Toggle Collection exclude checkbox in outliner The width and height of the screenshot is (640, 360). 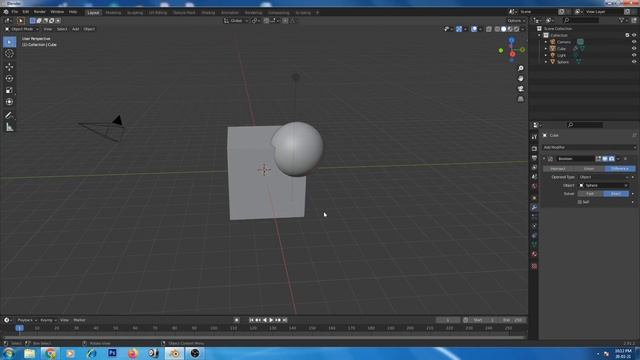627,35
